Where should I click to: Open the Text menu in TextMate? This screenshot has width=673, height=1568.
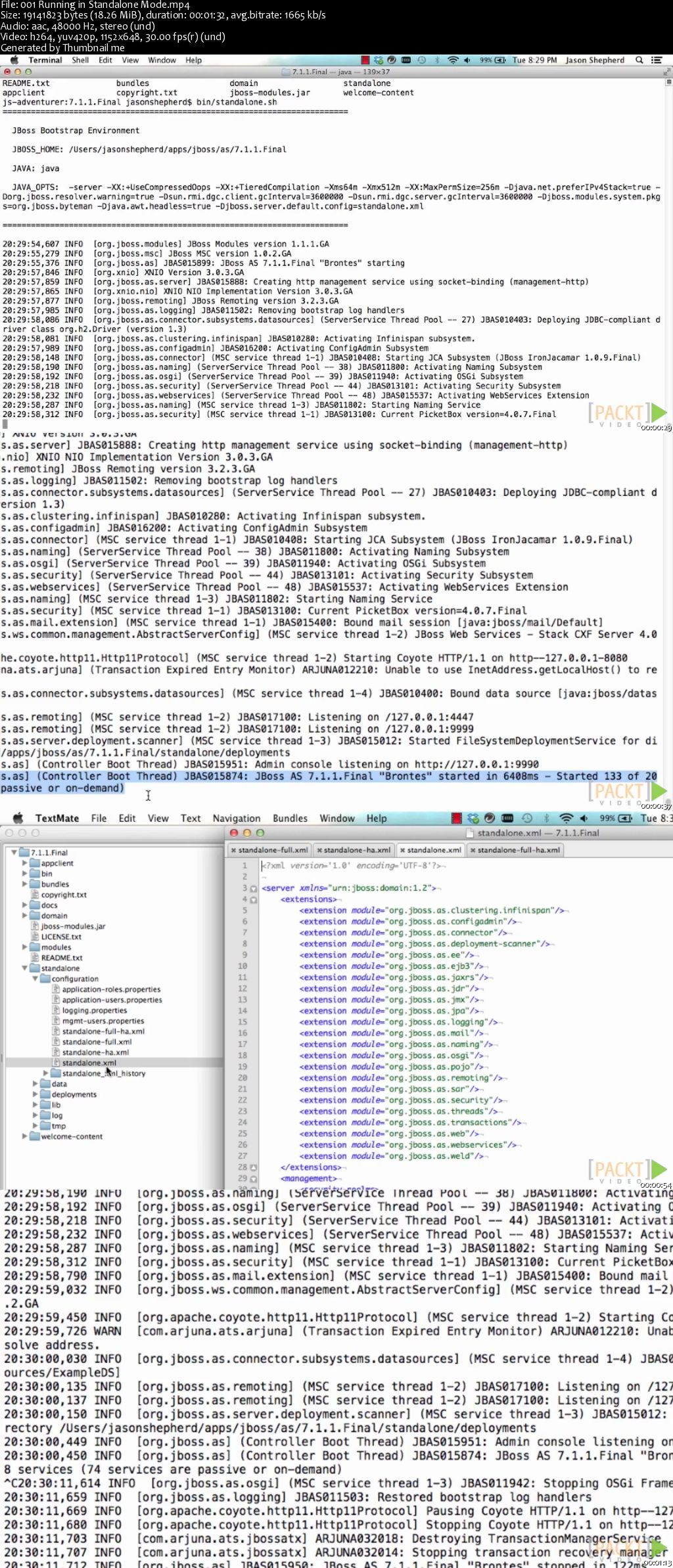point(191,818)
